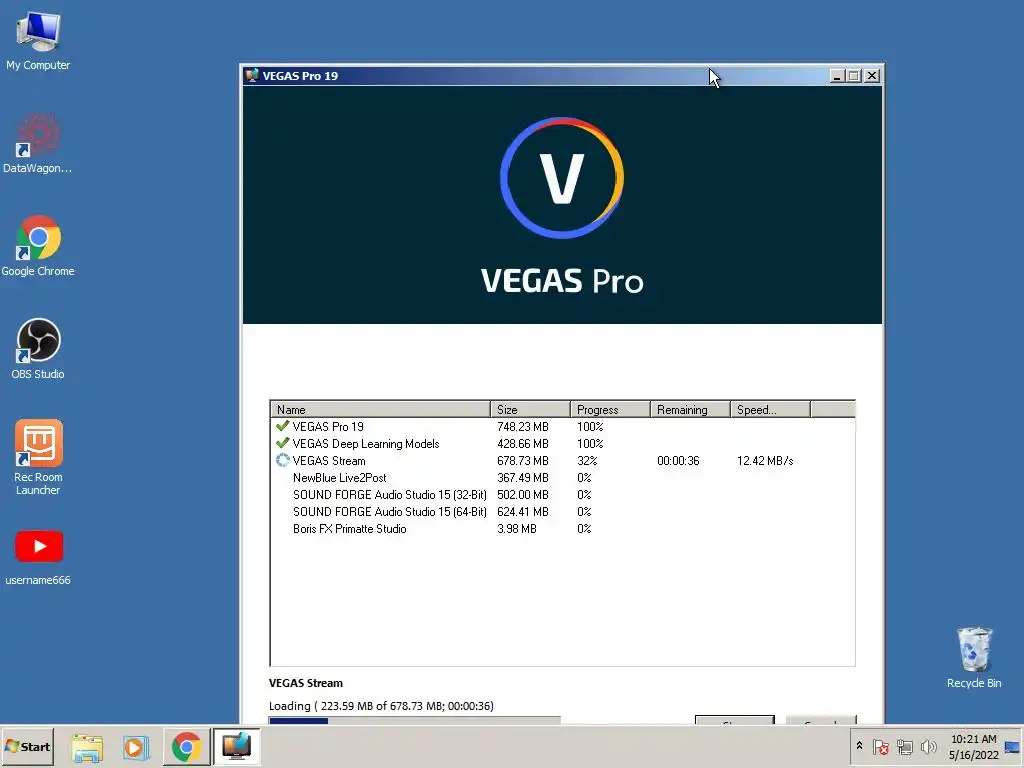The height and width of the screenshot is (768, 1024).
Task: Click the VEGAS Pro 19 title bar icon
Action: [x=252, y=75]
